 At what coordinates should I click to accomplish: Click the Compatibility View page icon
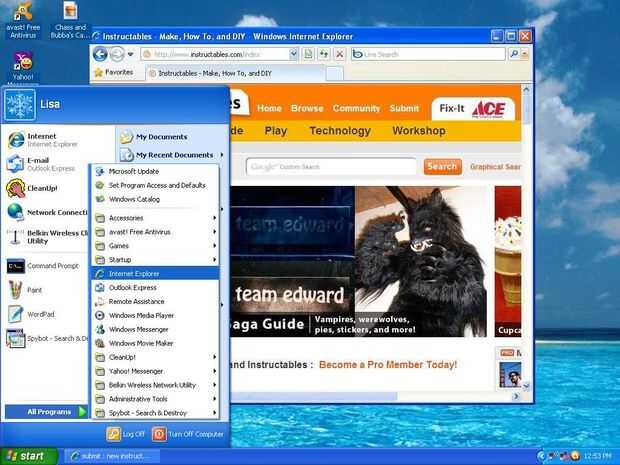pos(308,54)
